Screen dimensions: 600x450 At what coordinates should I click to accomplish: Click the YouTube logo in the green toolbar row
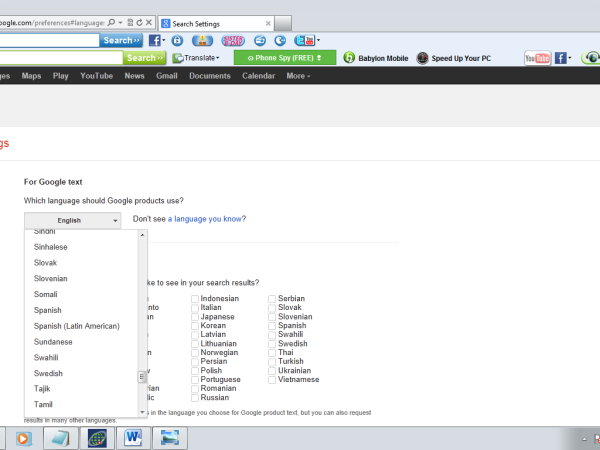[537, 58]
